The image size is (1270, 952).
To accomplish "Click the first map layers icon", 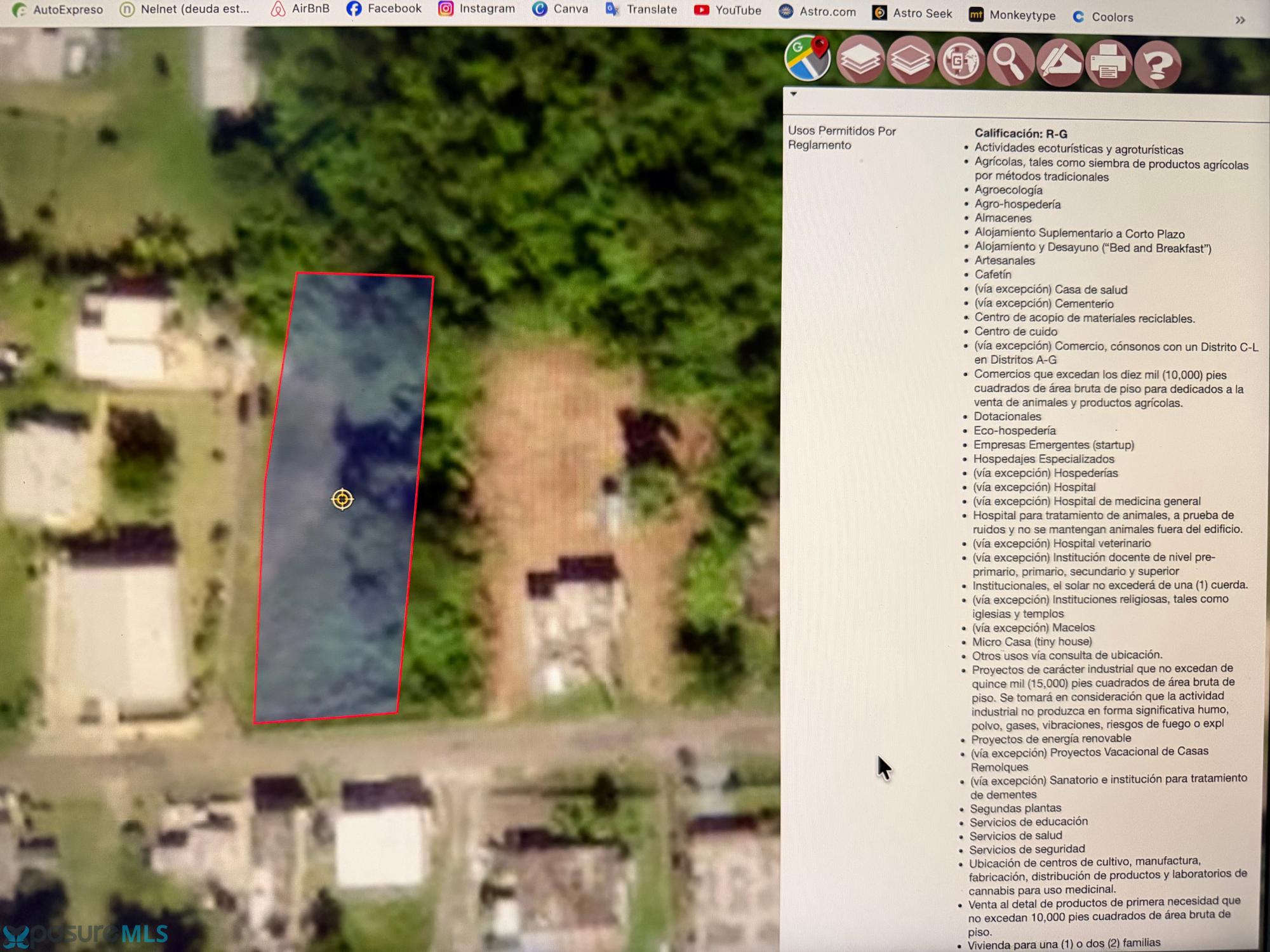I will click(x=860, y=61).
